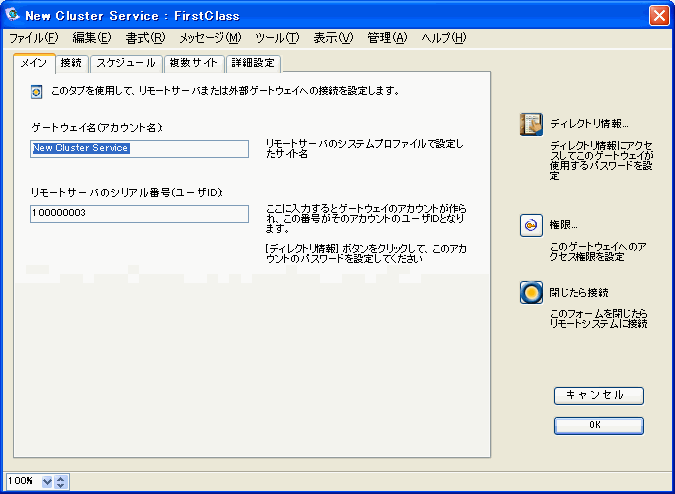Screen dimensions: 675x494
Task: Click the FirstClass icon in the title bar
Action: [x=13, y=15]
